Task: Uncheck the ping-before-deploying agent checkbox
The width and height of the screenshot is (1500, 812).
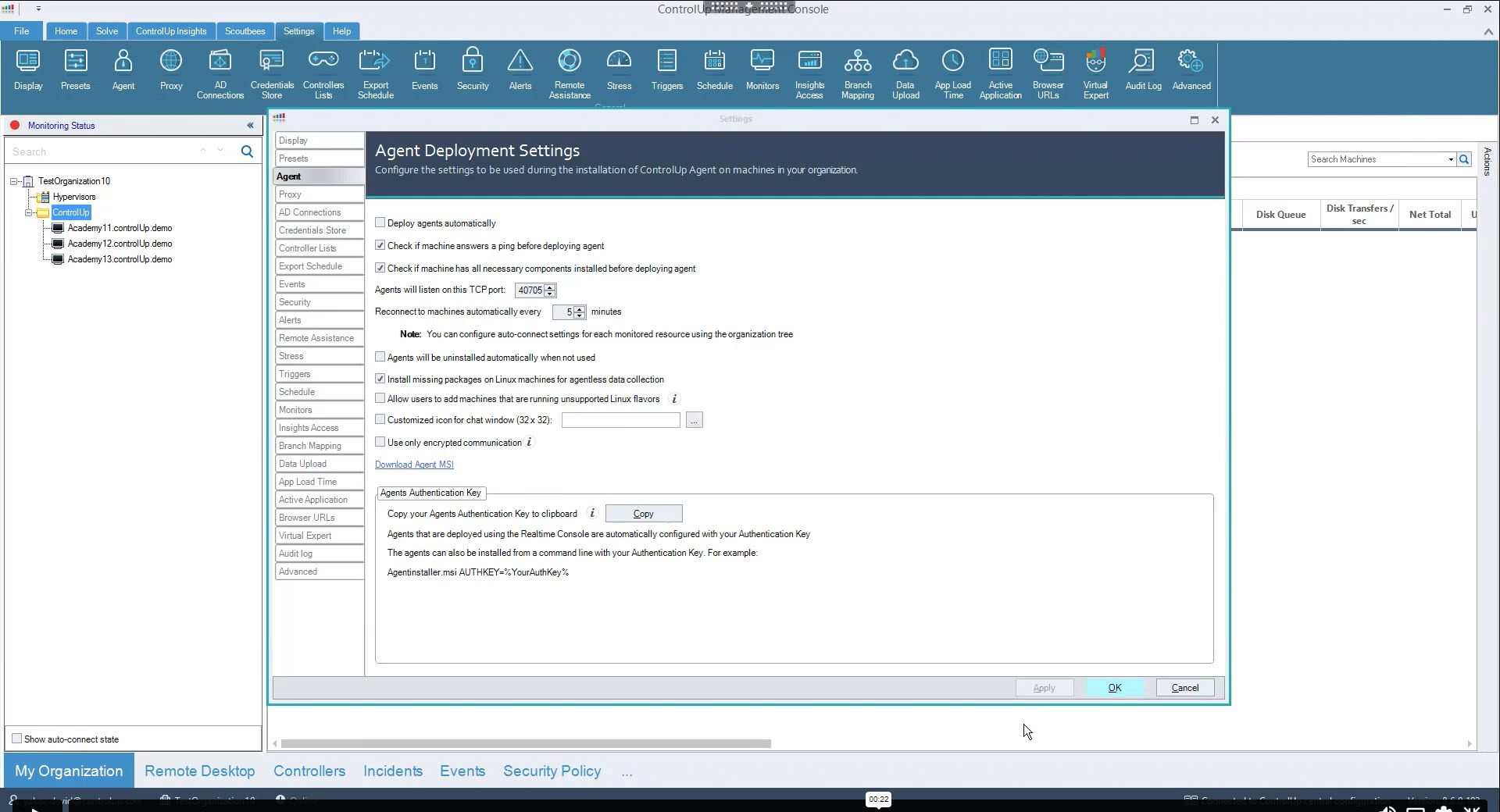Action: pos(380,245)
